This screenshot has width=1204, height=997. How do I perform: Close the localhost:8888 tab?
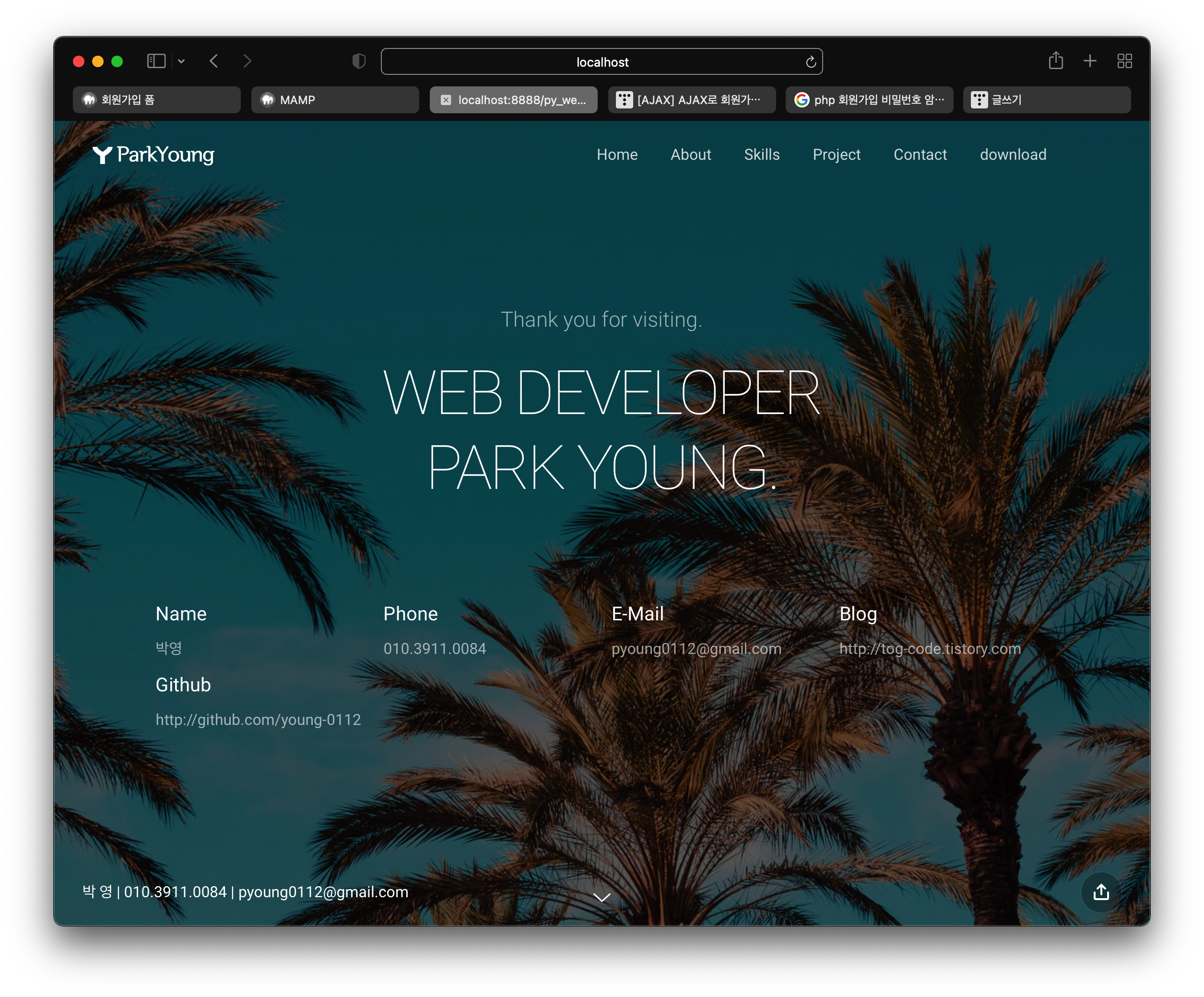click(446, 100)
